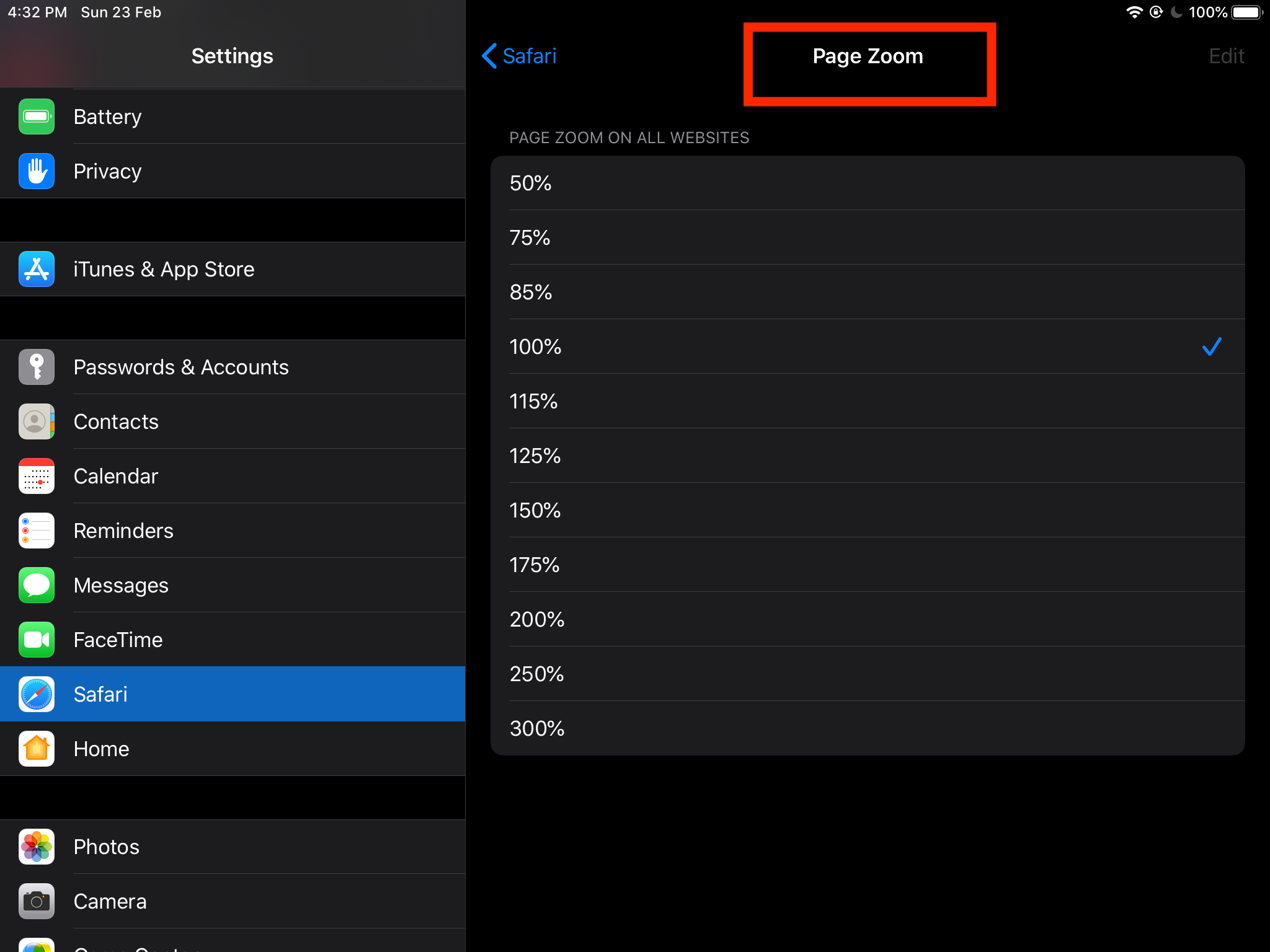Screen dimensions: 1270x952
Task: Open FaceTime settings
Action: pos(233,640)
